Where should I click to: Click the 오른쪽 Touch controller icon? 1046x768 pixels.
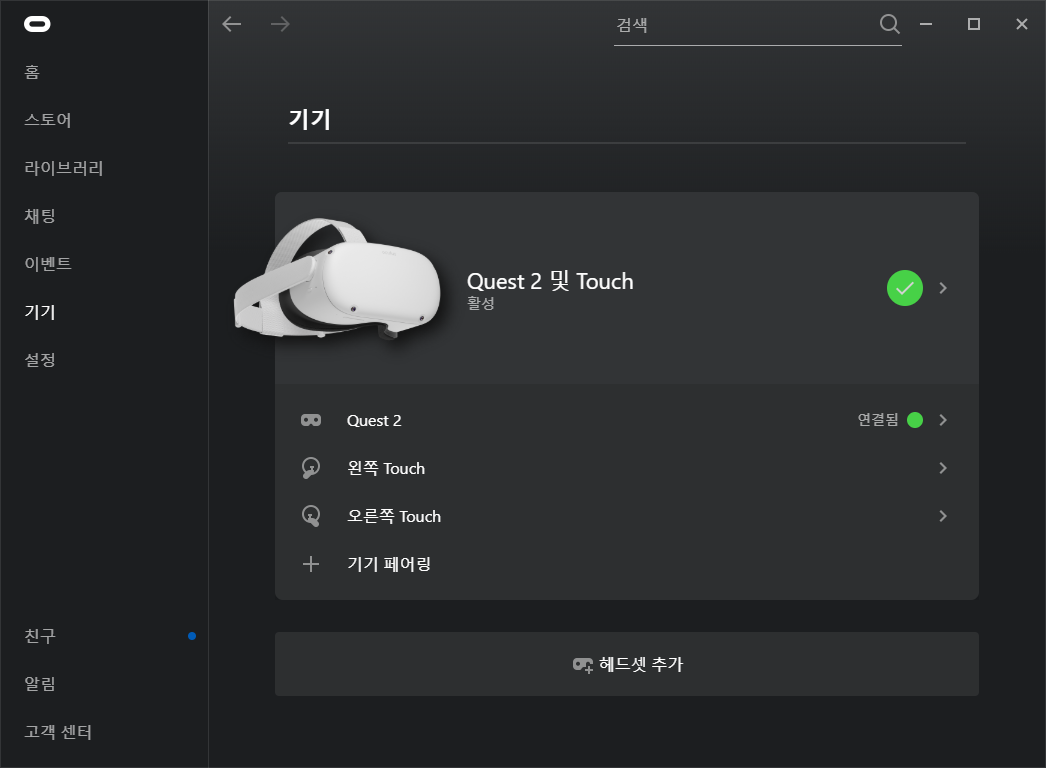311,516
